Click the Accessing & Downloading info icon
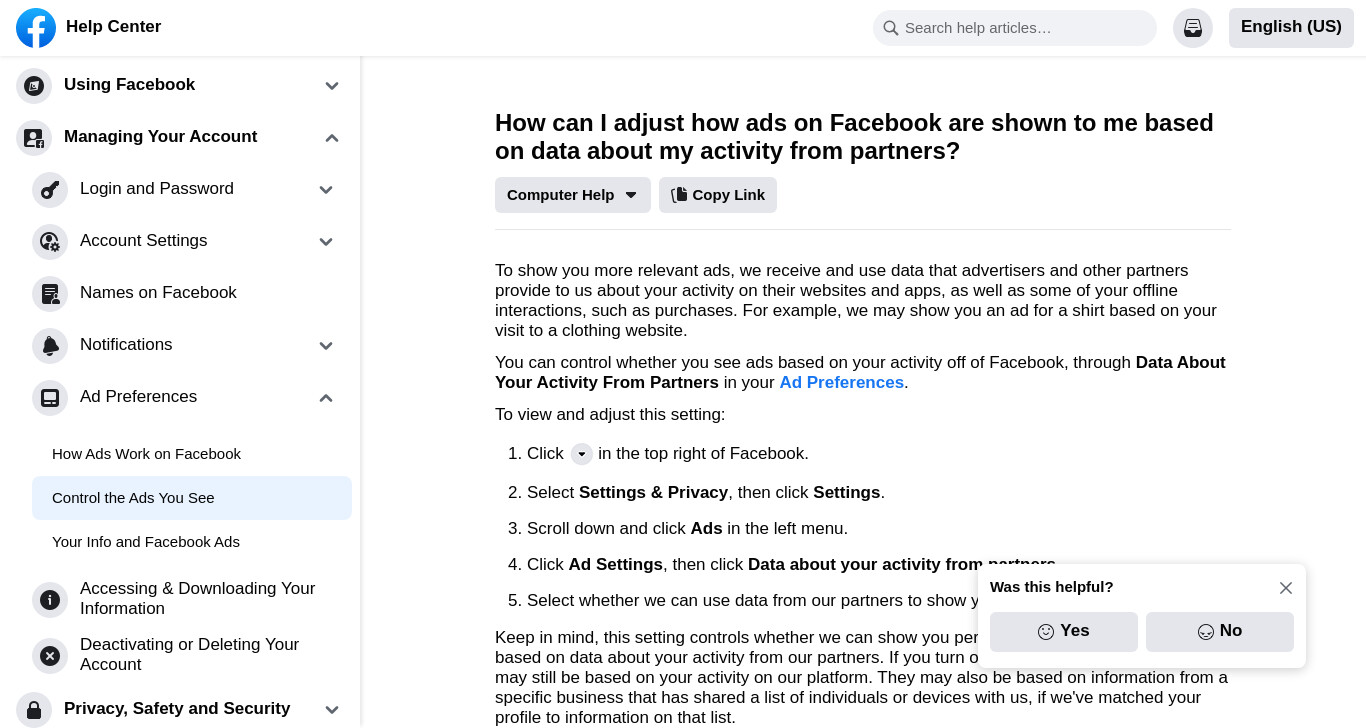Viewport: 1366px width, 728px height. 50,599
